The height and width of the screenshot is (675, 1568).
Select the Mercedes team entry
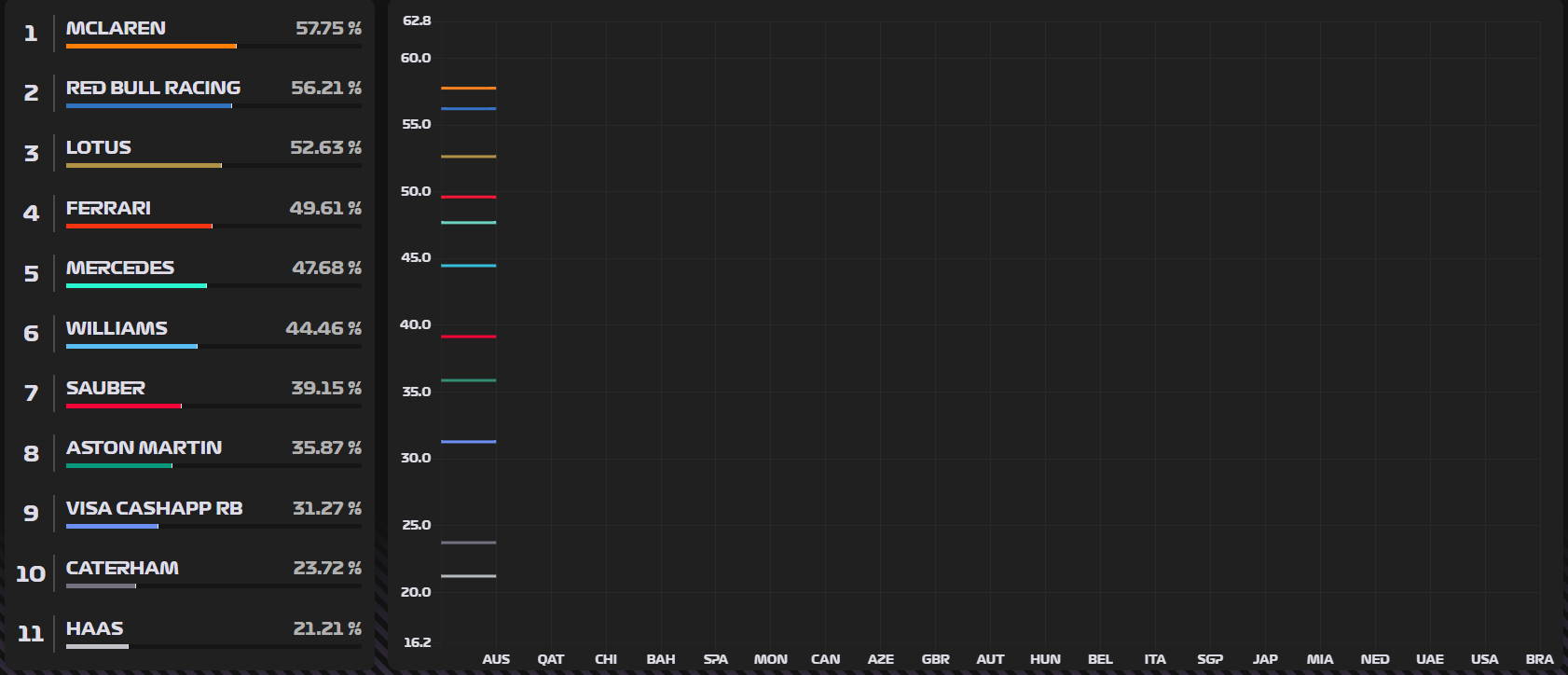pyautogui.click(x=190, y=273)
